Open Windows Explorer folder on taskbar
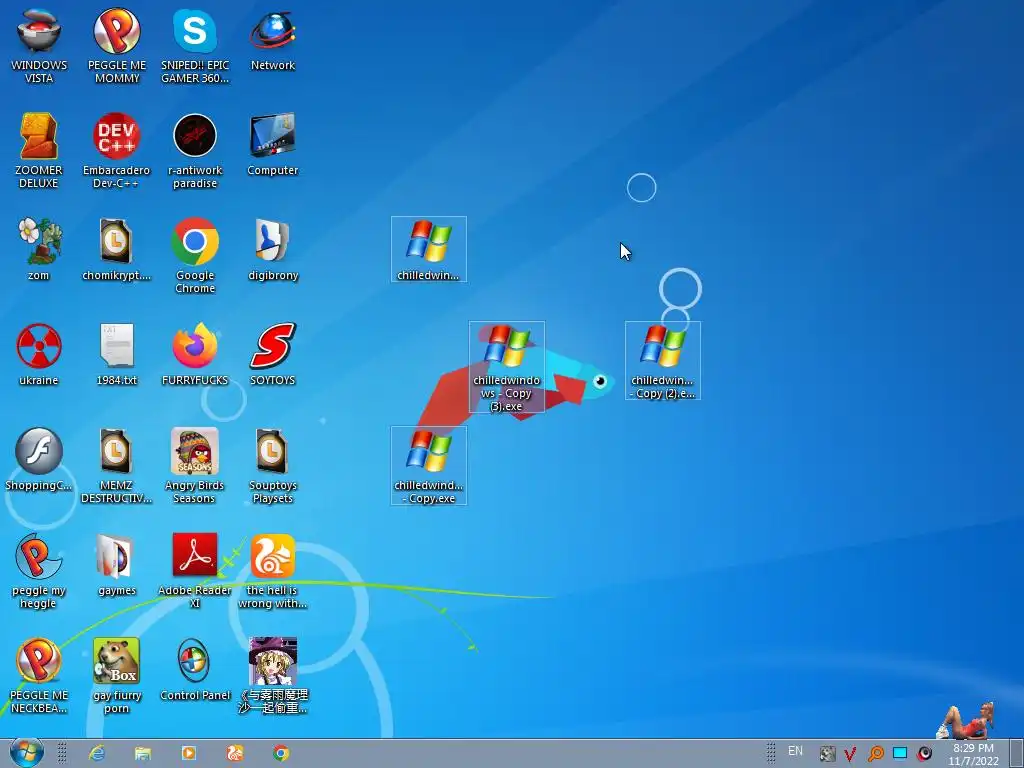 click(142, 754)
